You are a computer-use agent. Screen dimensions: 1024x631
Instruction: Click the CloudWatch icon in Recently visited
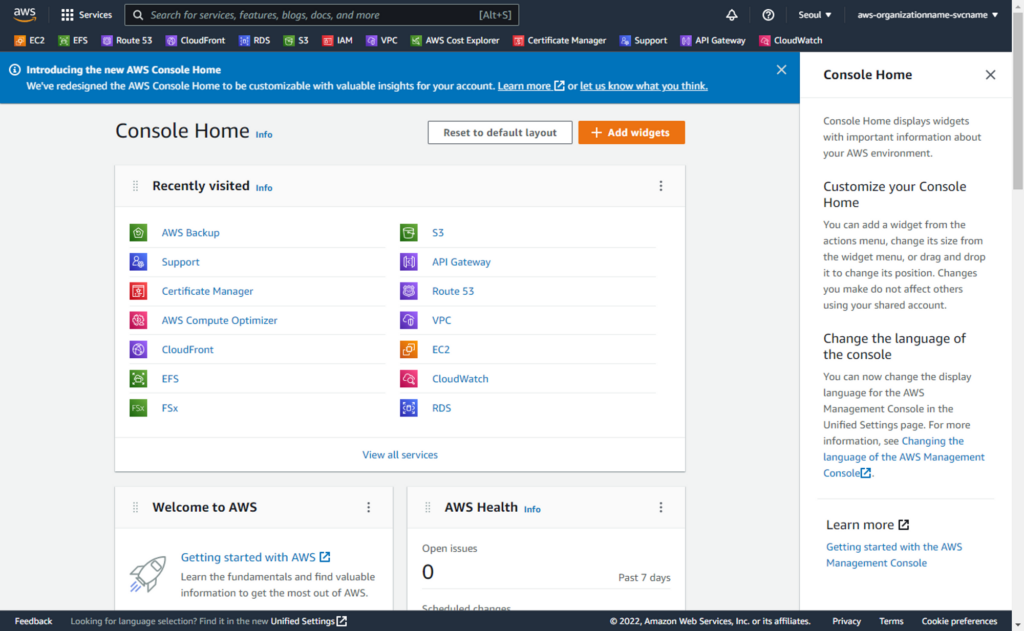coord(409,379)
